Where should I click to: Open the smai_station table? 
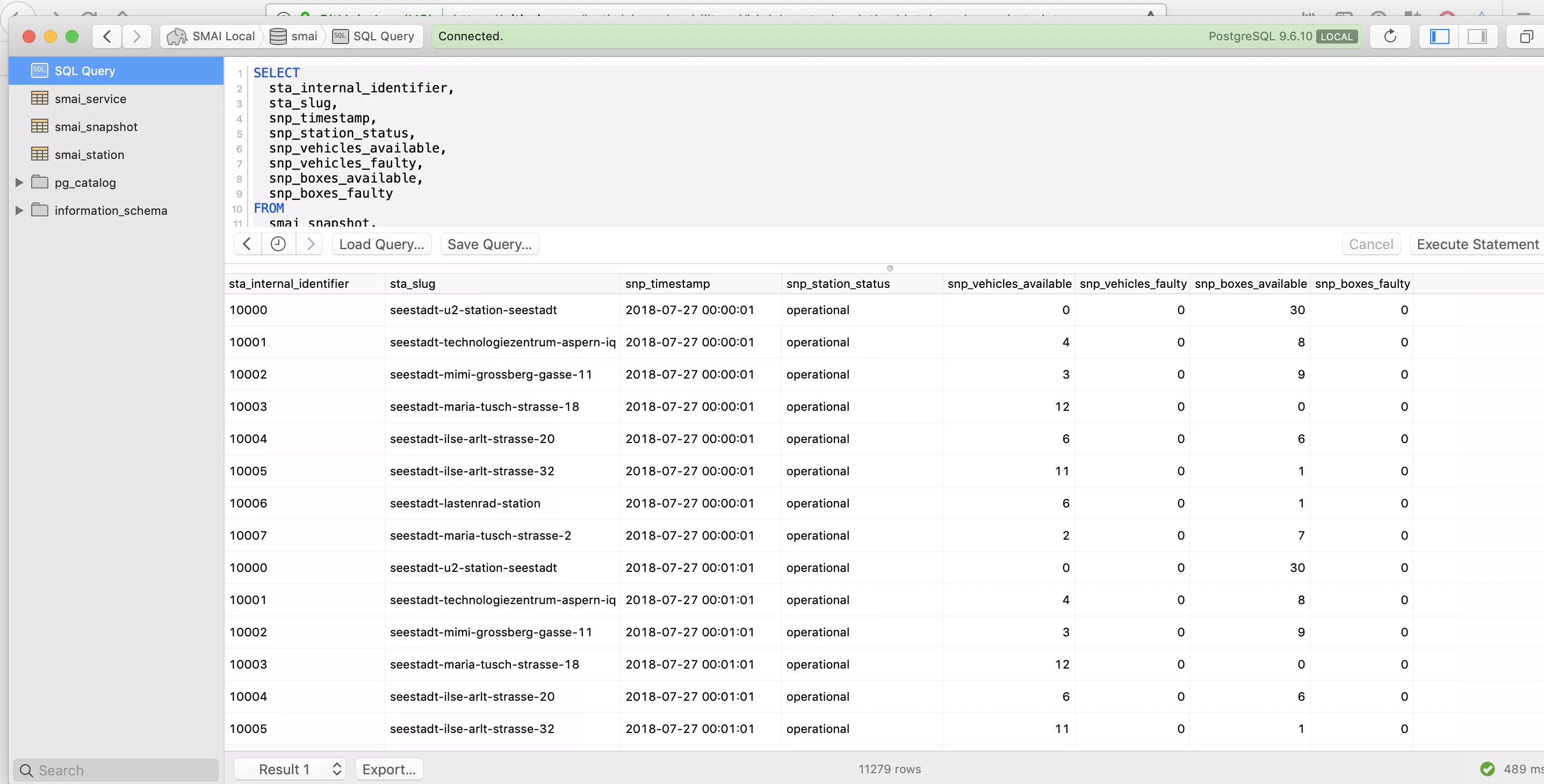click(90, 154)
